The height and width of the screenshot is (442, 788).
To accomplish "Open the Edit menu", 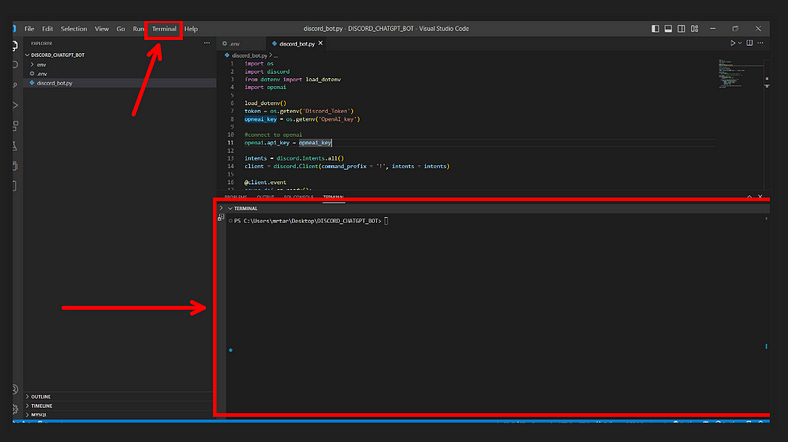I will point(47,29).
